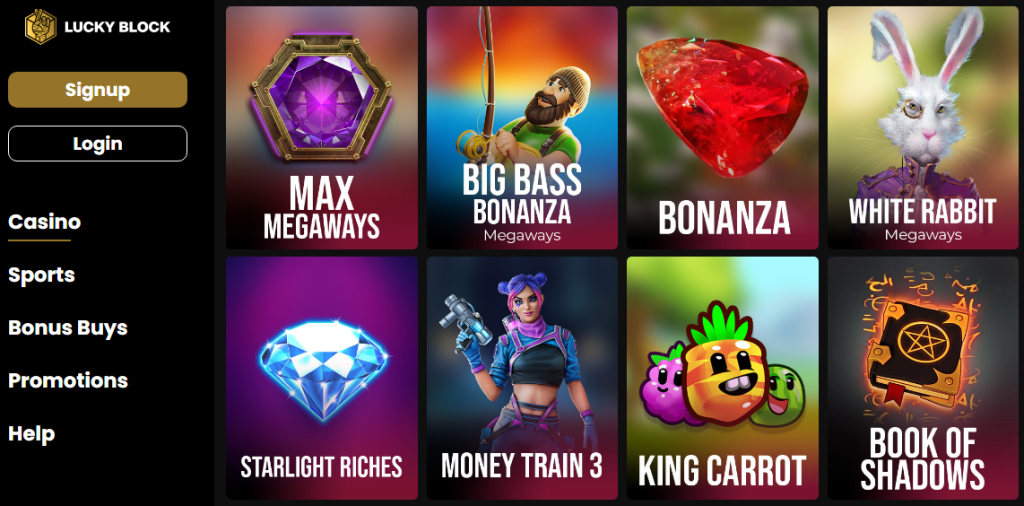The height and width of the screenshot is (506, 1024).
Task: Open the Sports menu item
Action: (x=42, y=275)
